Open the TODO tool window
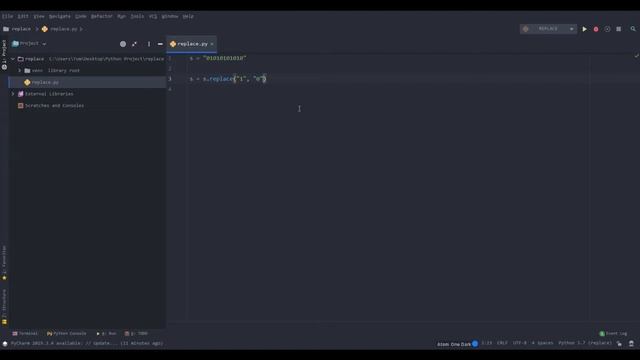Viewport: 640px width, 360px height. (x=136, y=333)
